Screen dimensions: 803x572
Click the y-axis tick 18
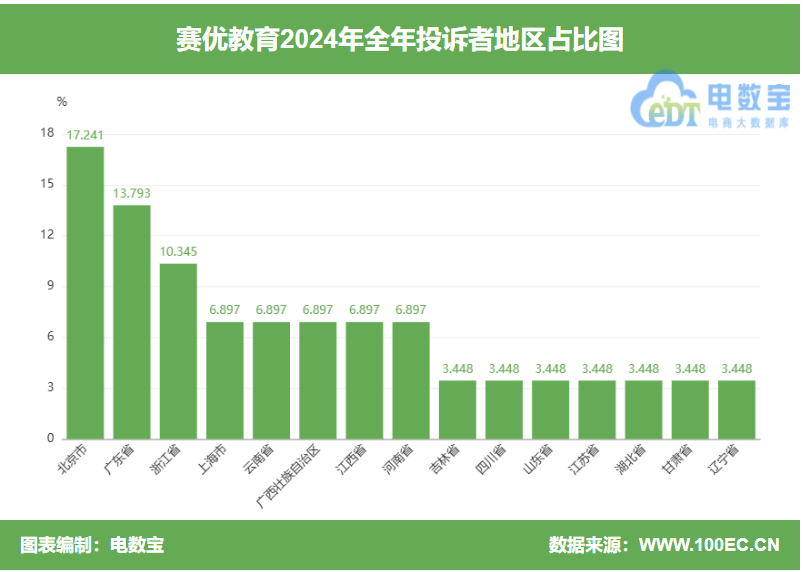click(47, 133)
